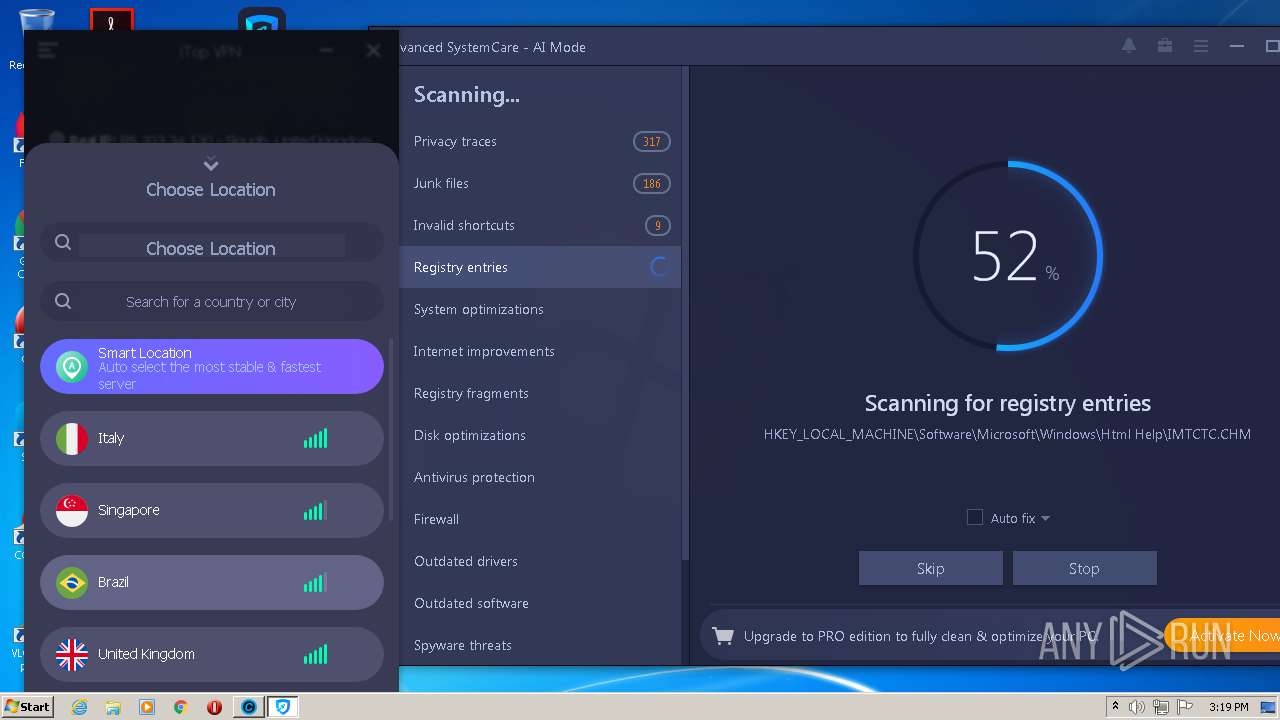The image size is (1280, 720).
Task: Choose the Brazil server location
Action: (211, 582)
